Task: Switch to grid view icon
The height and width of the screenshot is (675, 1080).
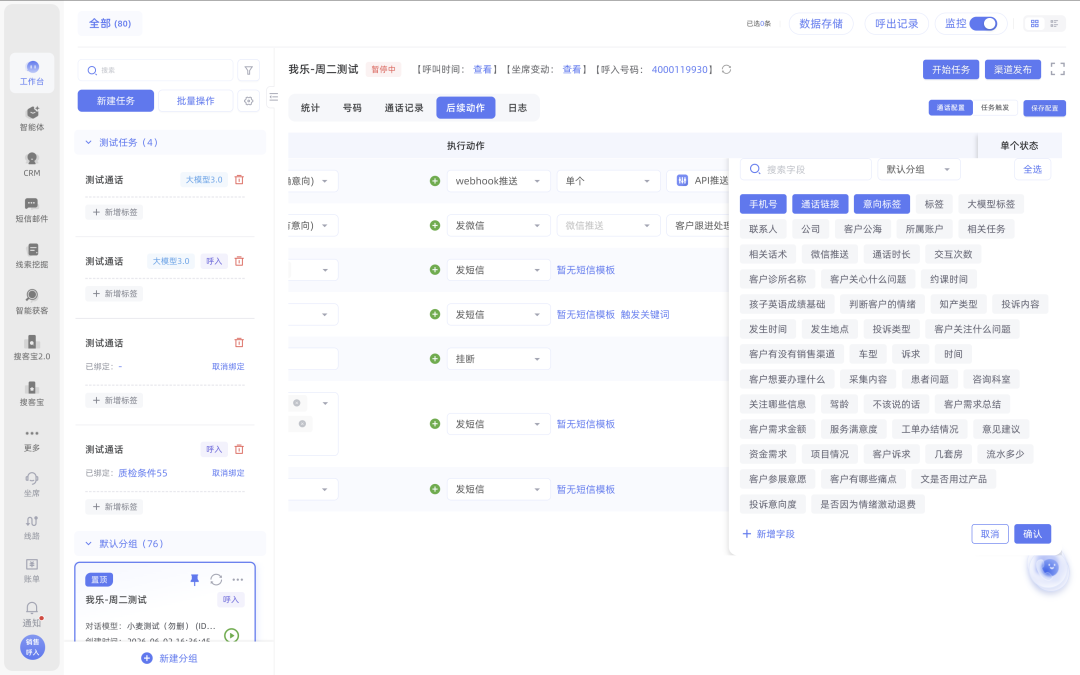Action: (1035, 23)
